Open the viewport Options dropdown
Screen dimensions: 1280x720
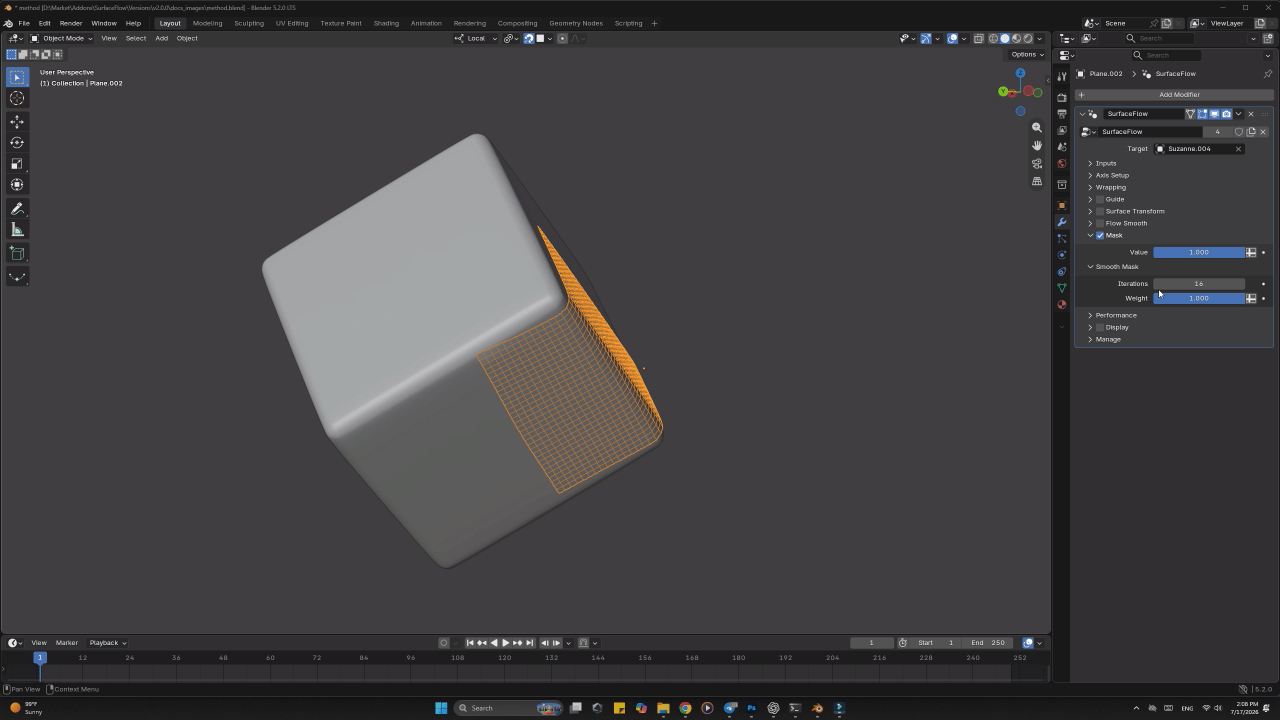click(x=1026, y=54)
